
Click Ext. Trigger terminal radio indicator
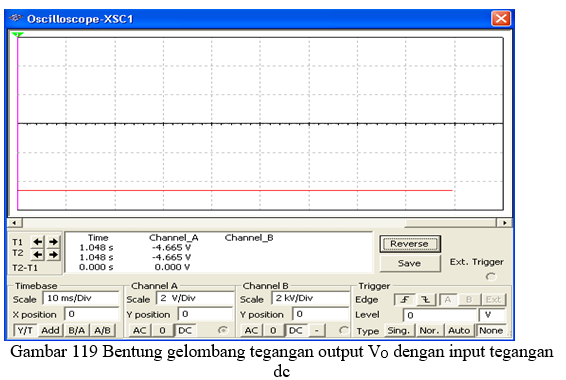[x=491, y=277]
